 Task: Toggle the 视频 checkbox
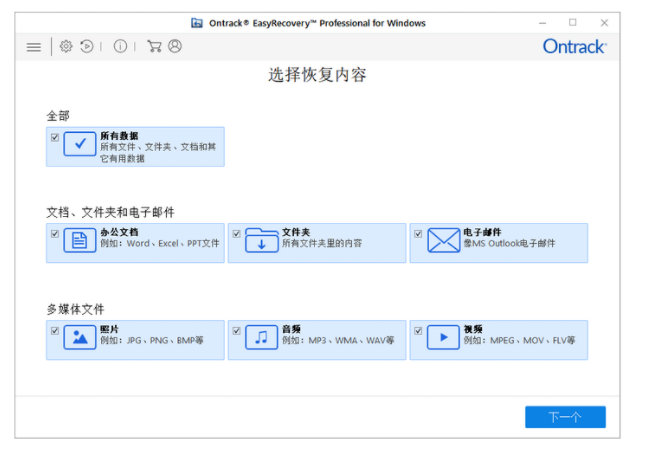[x=418, y=331]
